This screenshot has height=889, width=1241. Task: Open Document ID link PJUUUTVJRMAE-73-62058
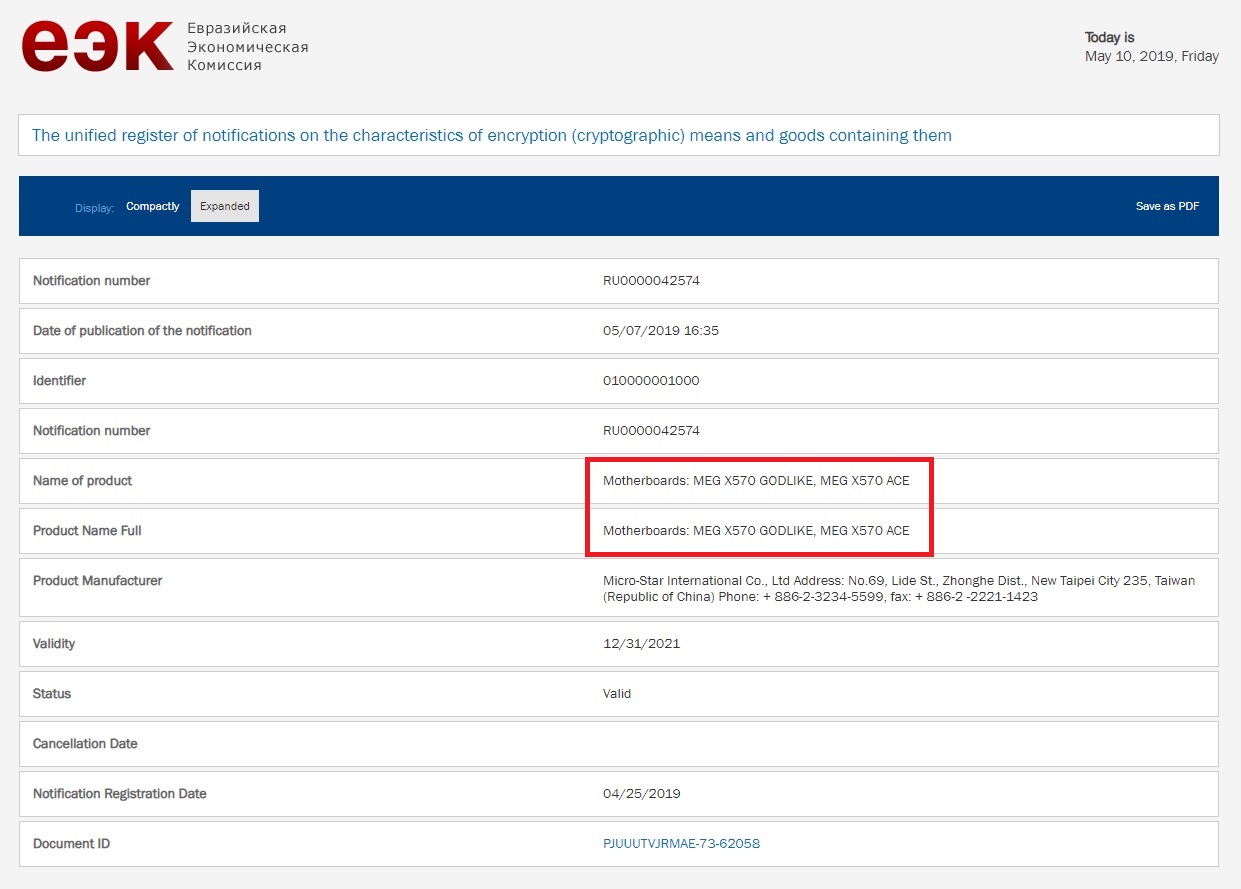pos(681,843)
